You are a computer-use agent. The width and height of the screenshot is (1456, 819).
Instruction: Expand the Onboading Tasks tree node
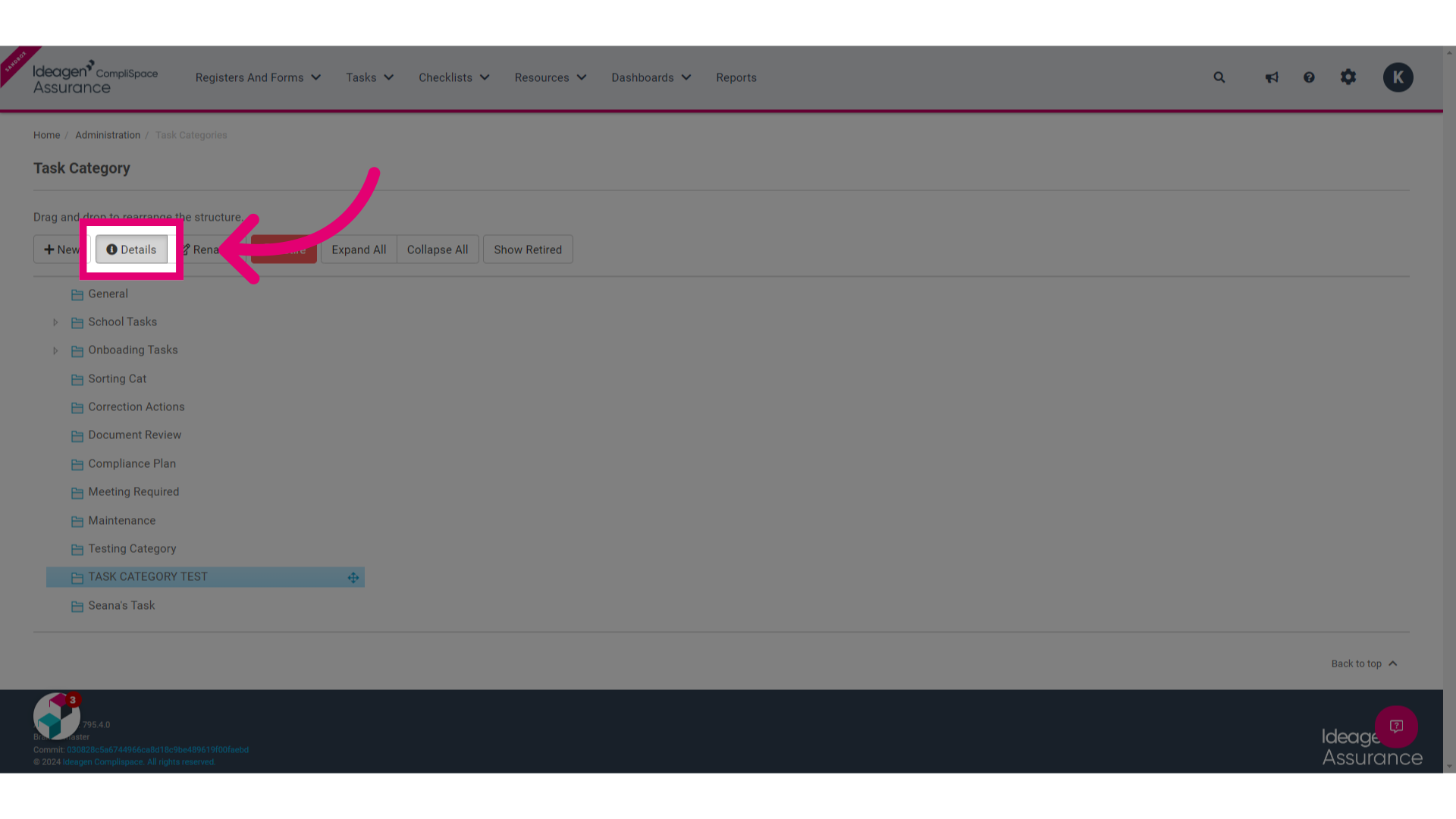[55, 350]
